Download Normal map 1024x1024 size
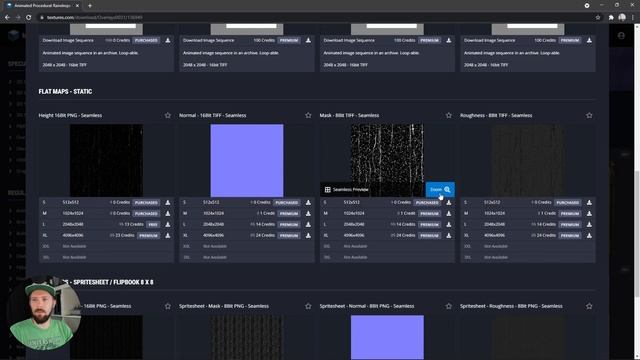The image size is (640, 360). tap(308, 213)
